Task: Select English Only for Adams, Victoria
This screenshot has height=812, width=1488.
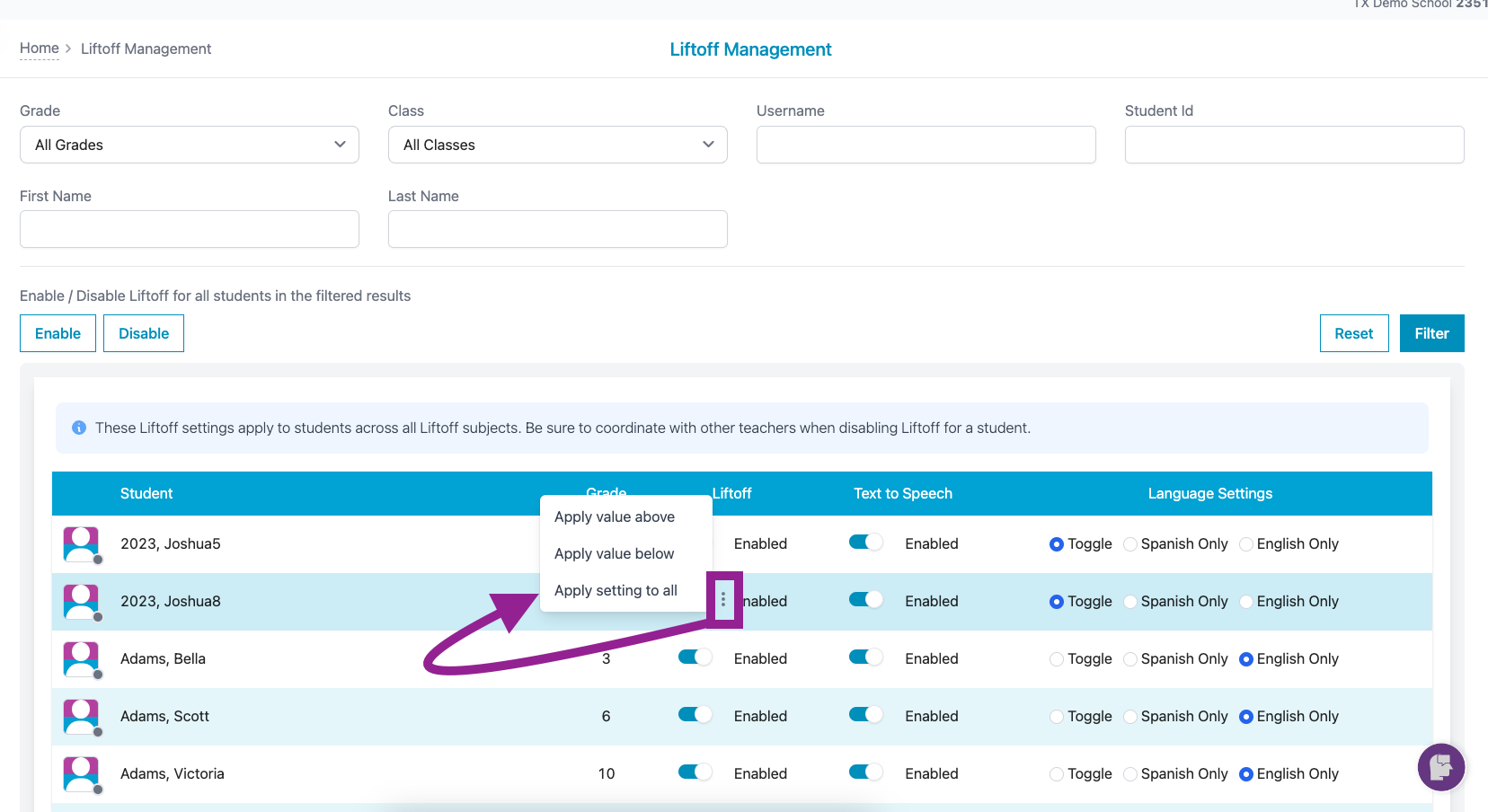Action: pyautogui.click(x=1246, y=774)
